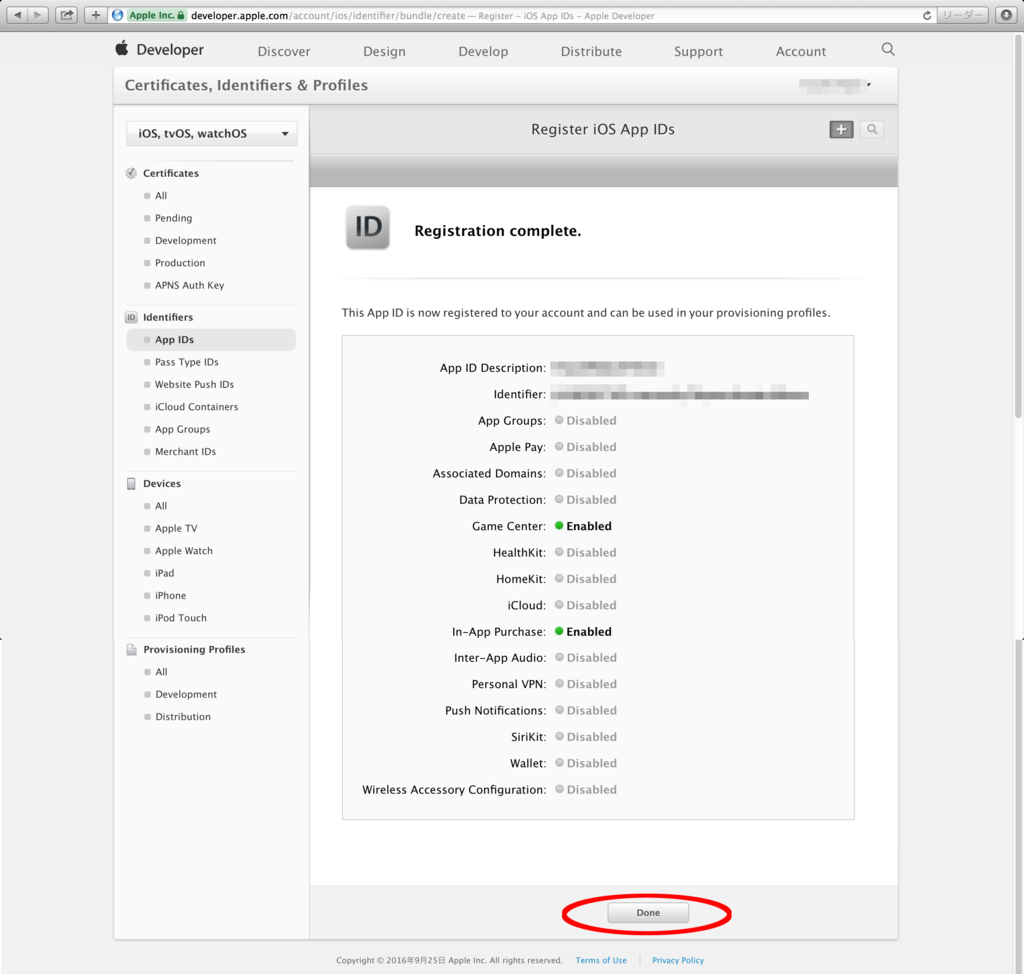This screenshot has width=1024, height=974.
Task: Open the downloads button in the browser toolbar
Action: 1006,15
